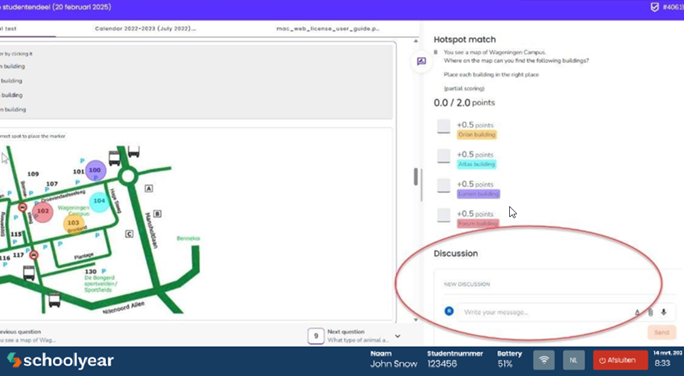Viewport: 684px width, 376px height.
Task: Click the paperclip attachment icon
Action: (x=650, y=312)
